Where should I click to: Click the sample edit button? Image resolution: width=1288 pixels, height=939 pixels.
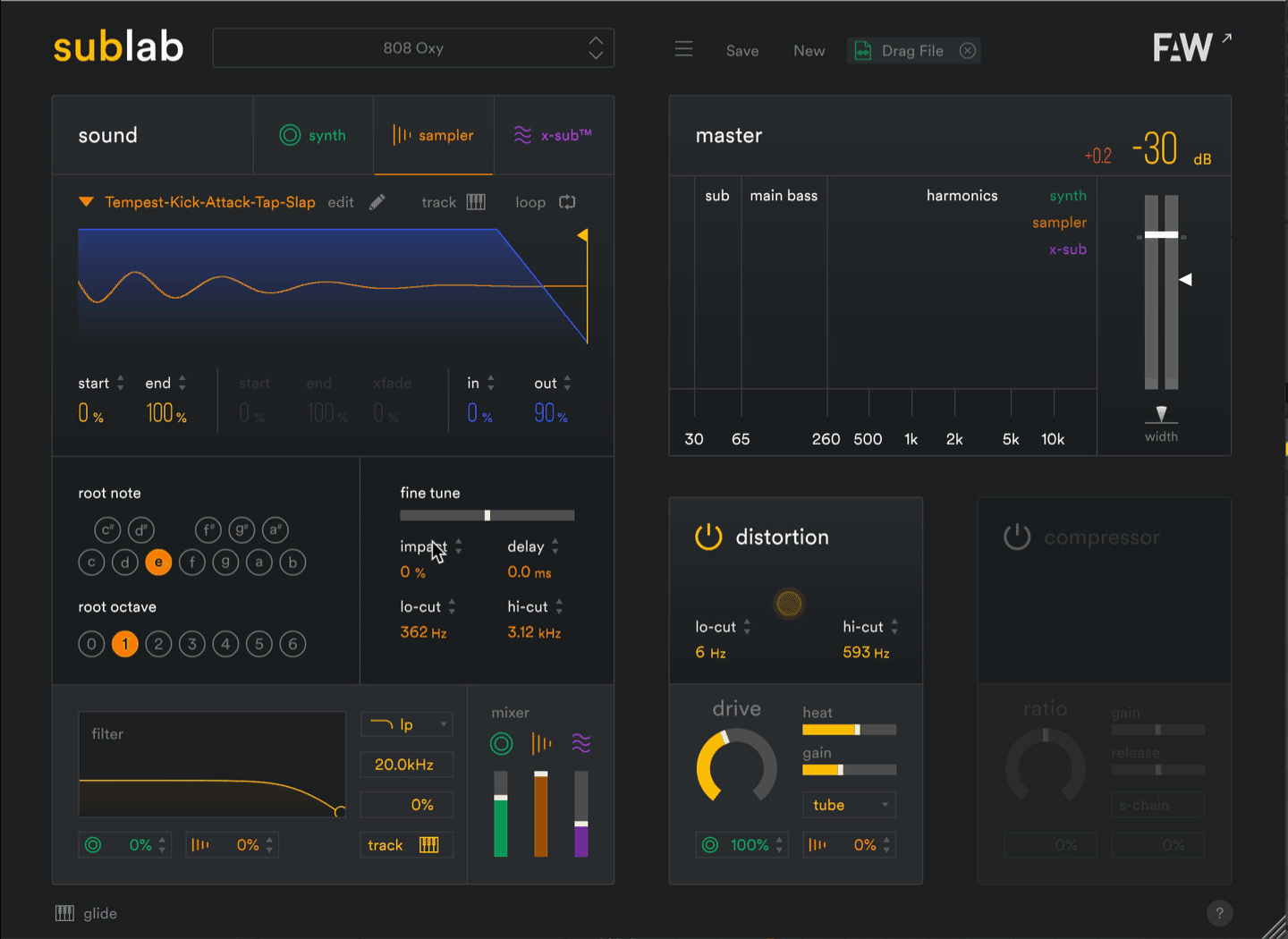pyautogui.click(x=341, y=202)
